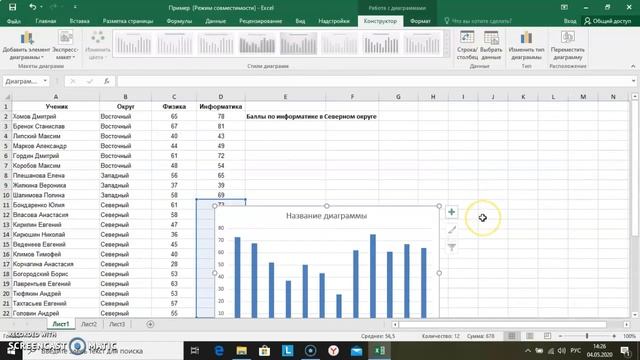
Task: Open the Формат chart tools tab
Action: (x=420, y=21)
